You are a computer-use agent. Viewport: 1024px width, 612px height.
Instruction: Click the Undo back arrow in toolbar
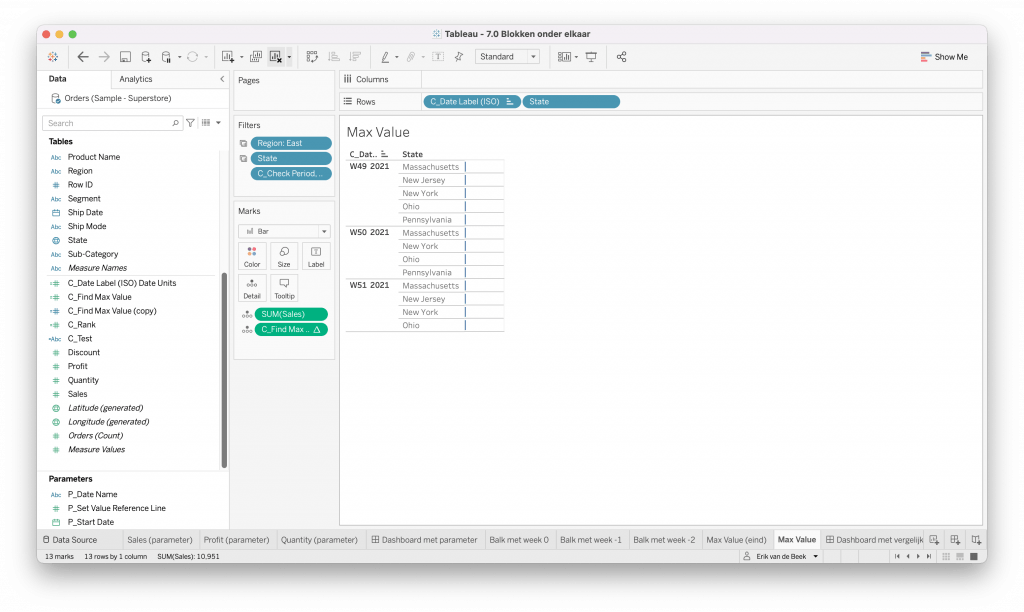coord(83,57)
